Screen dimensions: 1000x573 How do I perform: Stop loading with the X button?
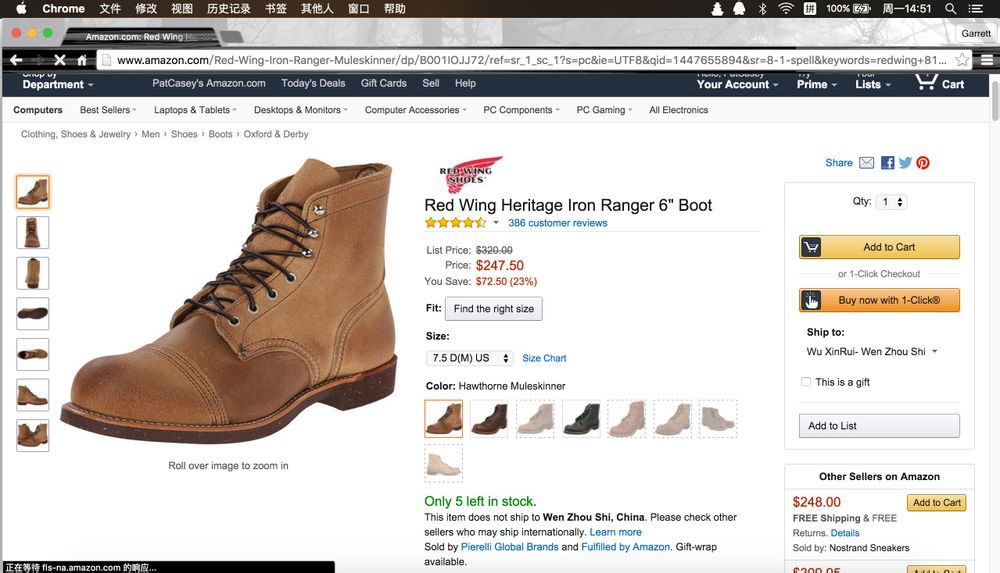(59, 60)
